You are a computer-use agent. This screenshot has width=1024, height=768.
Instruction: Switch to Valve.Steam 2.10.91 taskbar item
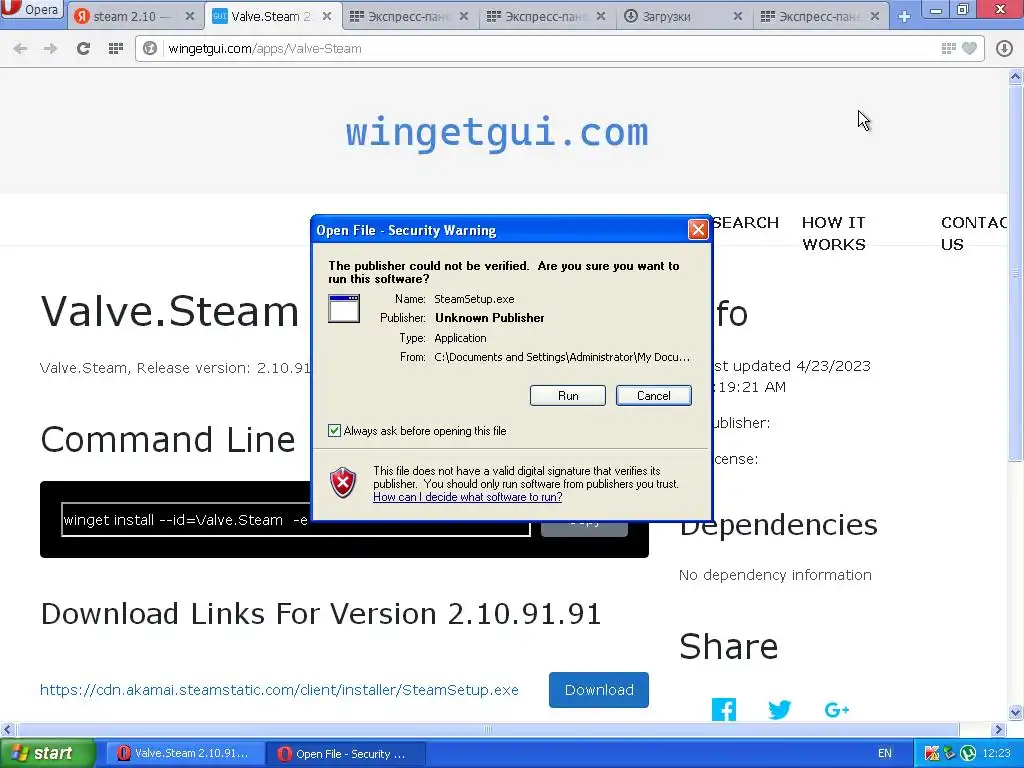point(184,754)
